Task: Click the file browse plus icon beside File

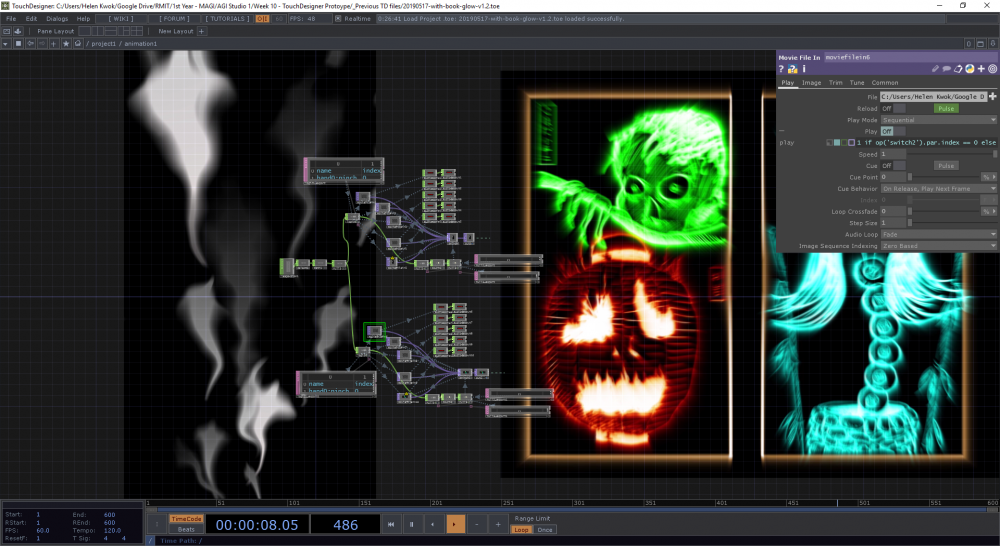Action: coord(993,96)
